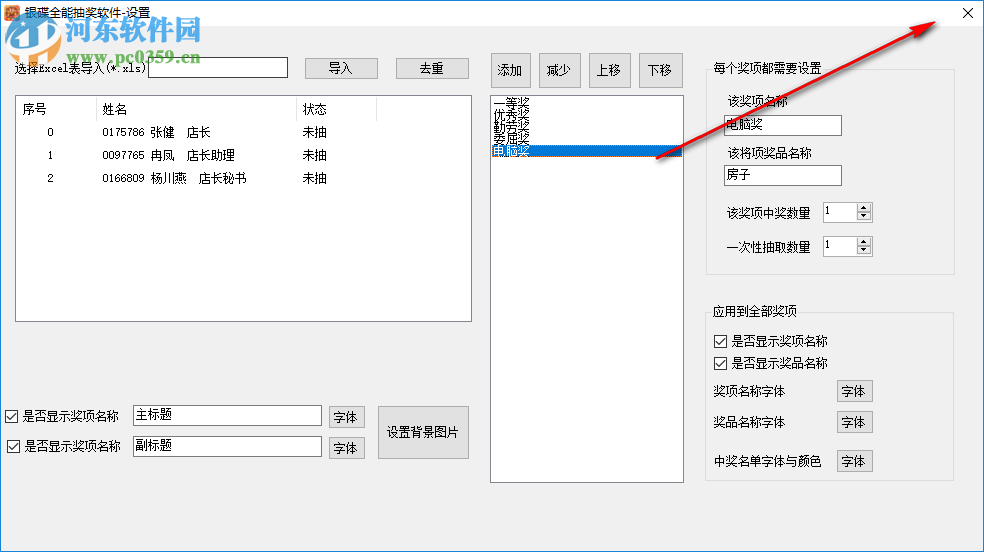Decrease the 一次性抽取数量 value with the down arrow
This screenshot has height=552, width=984.
tap(864, 250)
